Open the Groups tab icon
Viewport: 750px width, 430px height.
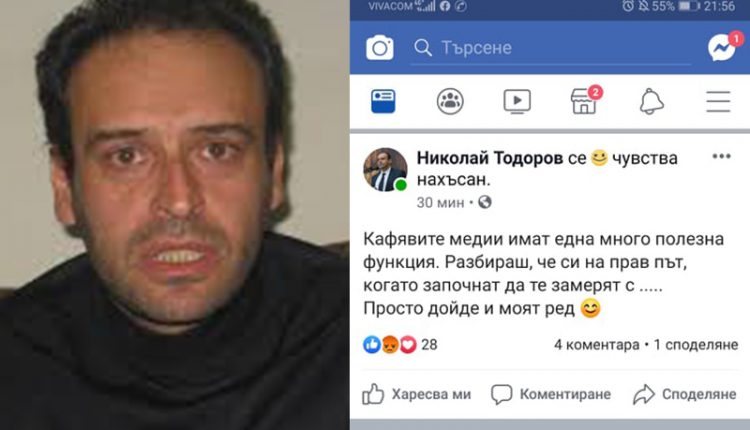pyautogui.click(x=450, y=101)
